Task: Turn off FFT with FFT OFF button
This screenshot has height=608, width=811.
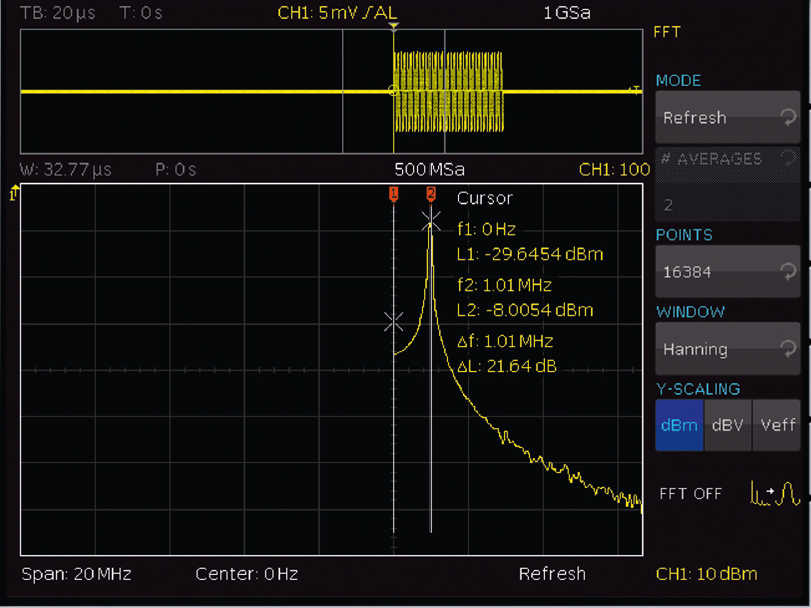Action: click(691, 494)
